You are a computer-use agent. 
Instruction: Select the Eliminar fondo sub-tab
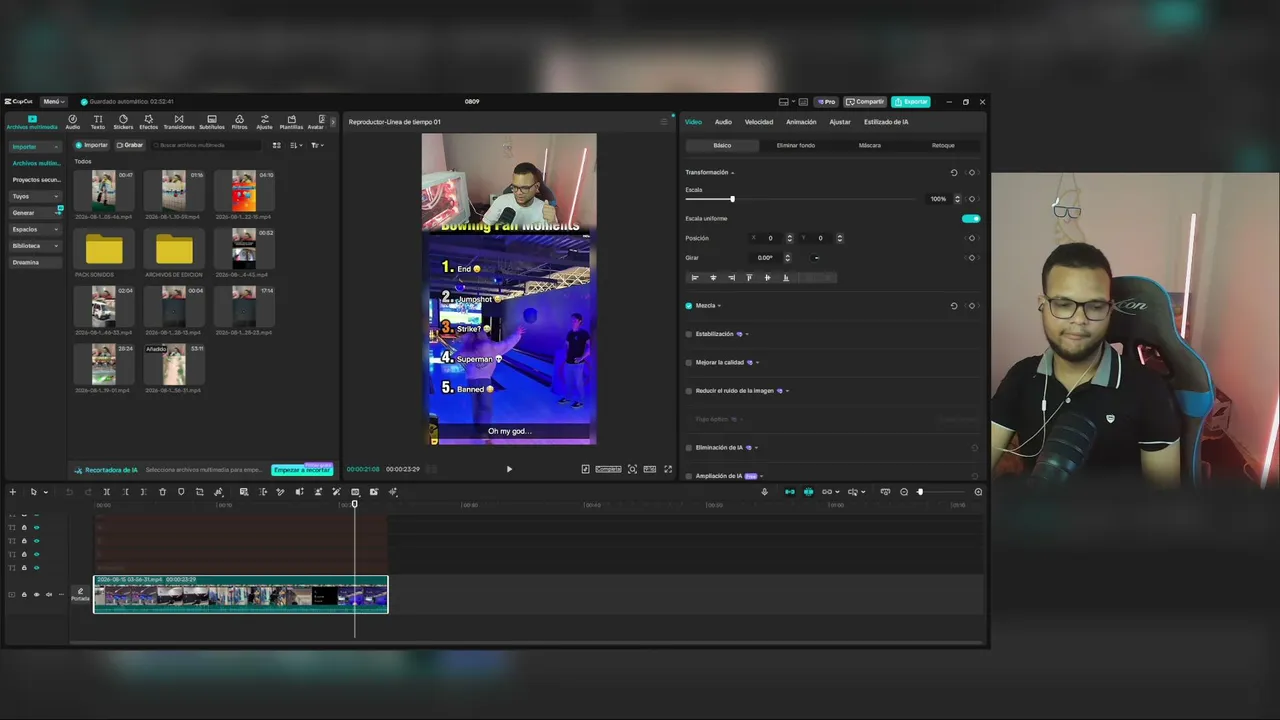click(796, 146)
